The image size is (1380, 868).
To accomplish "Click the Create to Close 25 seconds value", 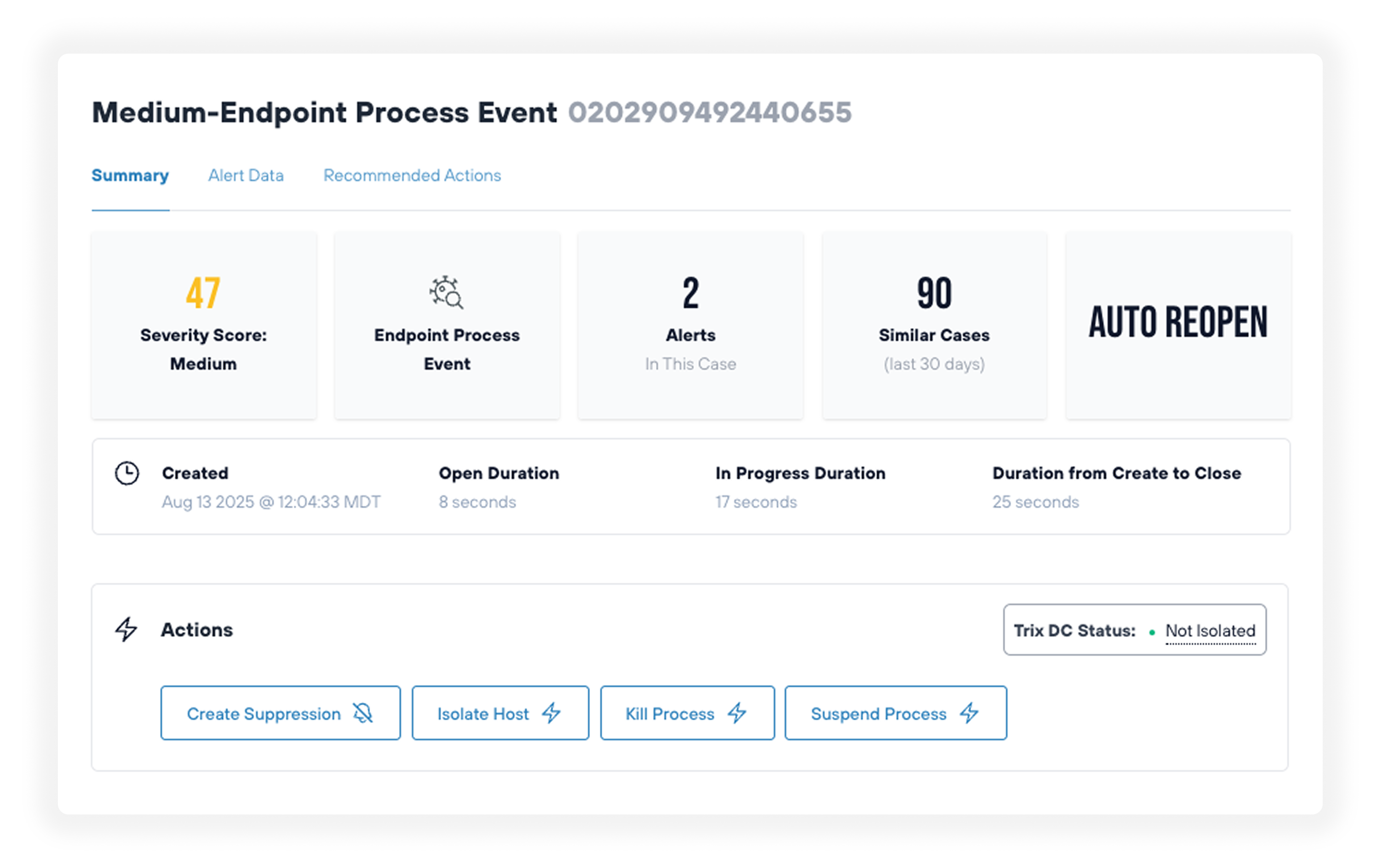I will [x=1036, y=502].
